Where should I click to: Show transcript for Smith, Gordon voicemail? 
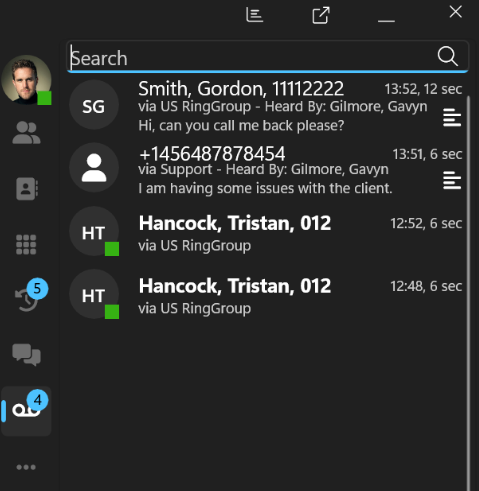pos(452,117)
